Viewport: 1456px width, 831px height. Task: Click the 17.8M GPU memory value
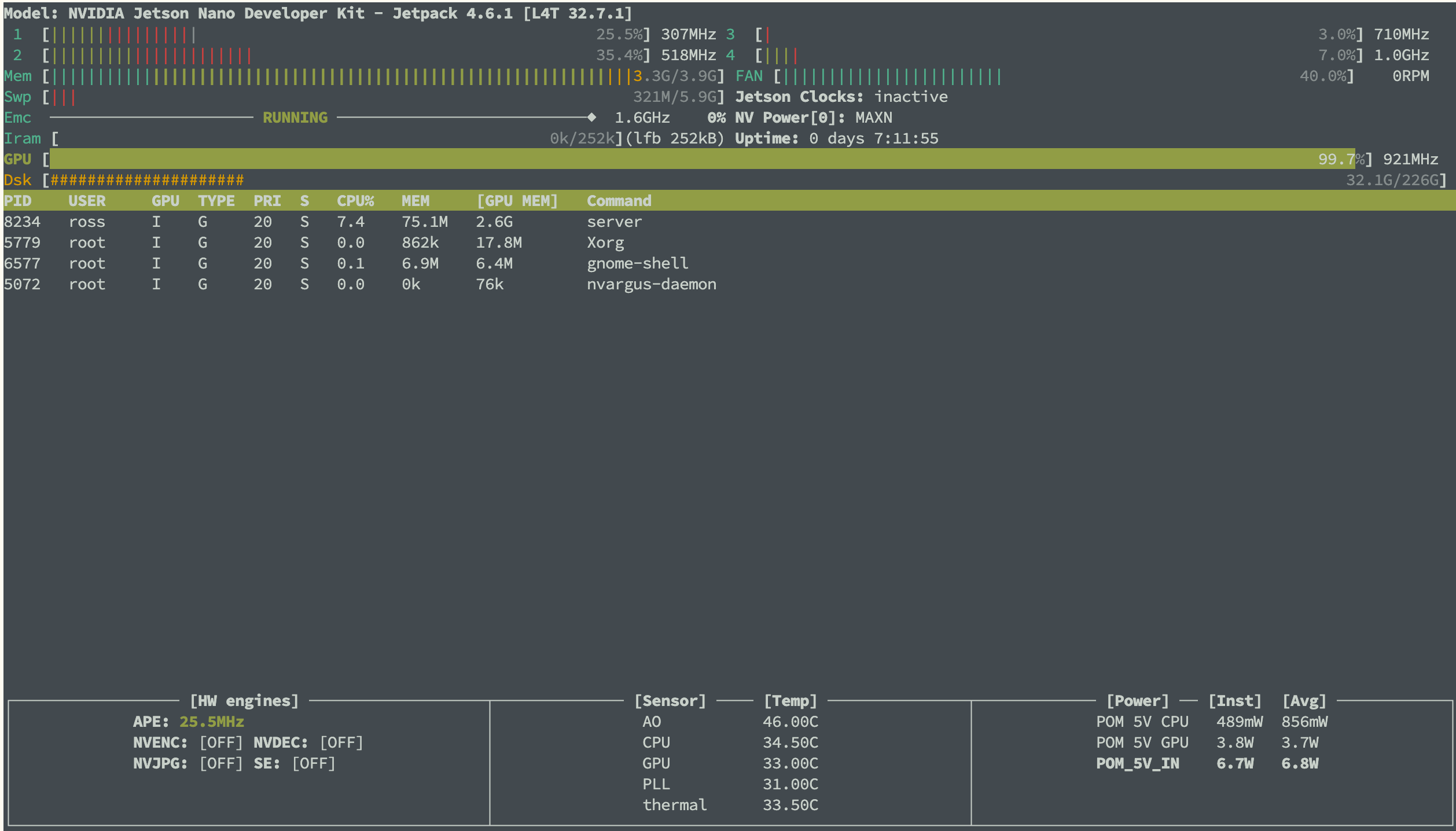click(499, 242)
